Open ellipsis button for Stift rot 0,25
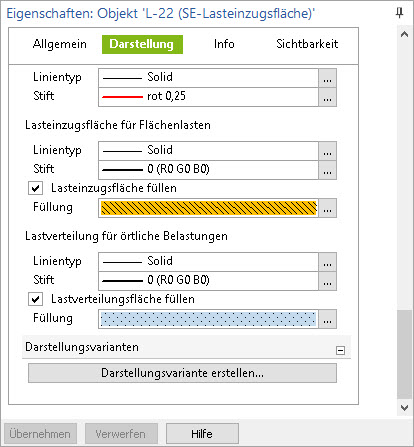 coord(327,97)
